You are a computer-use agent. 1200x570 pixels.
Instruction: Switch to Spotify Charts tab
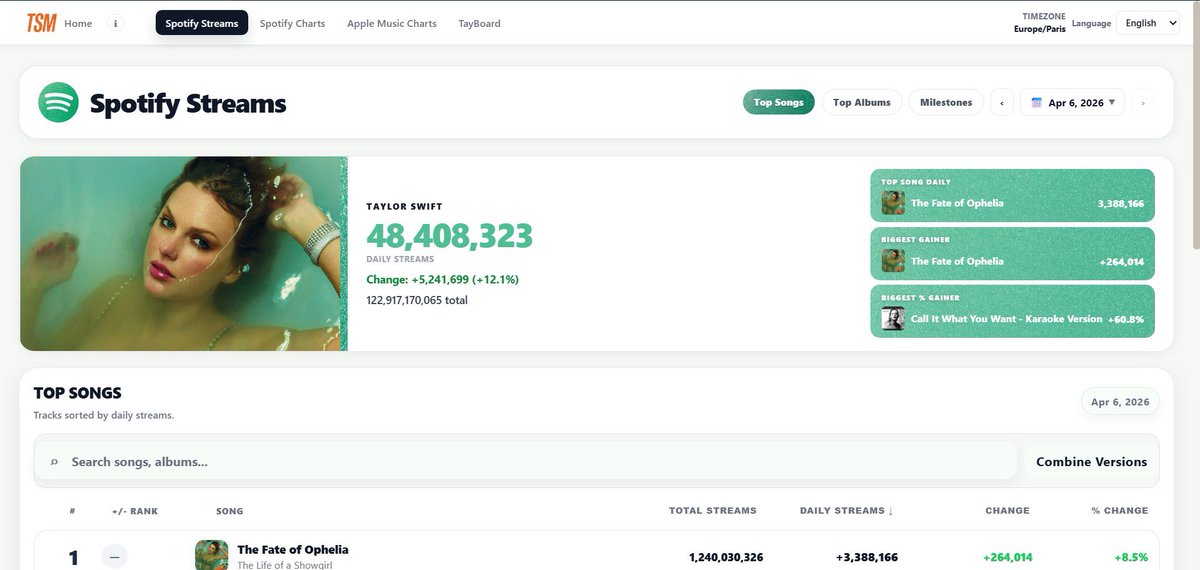tap(292, 23)
